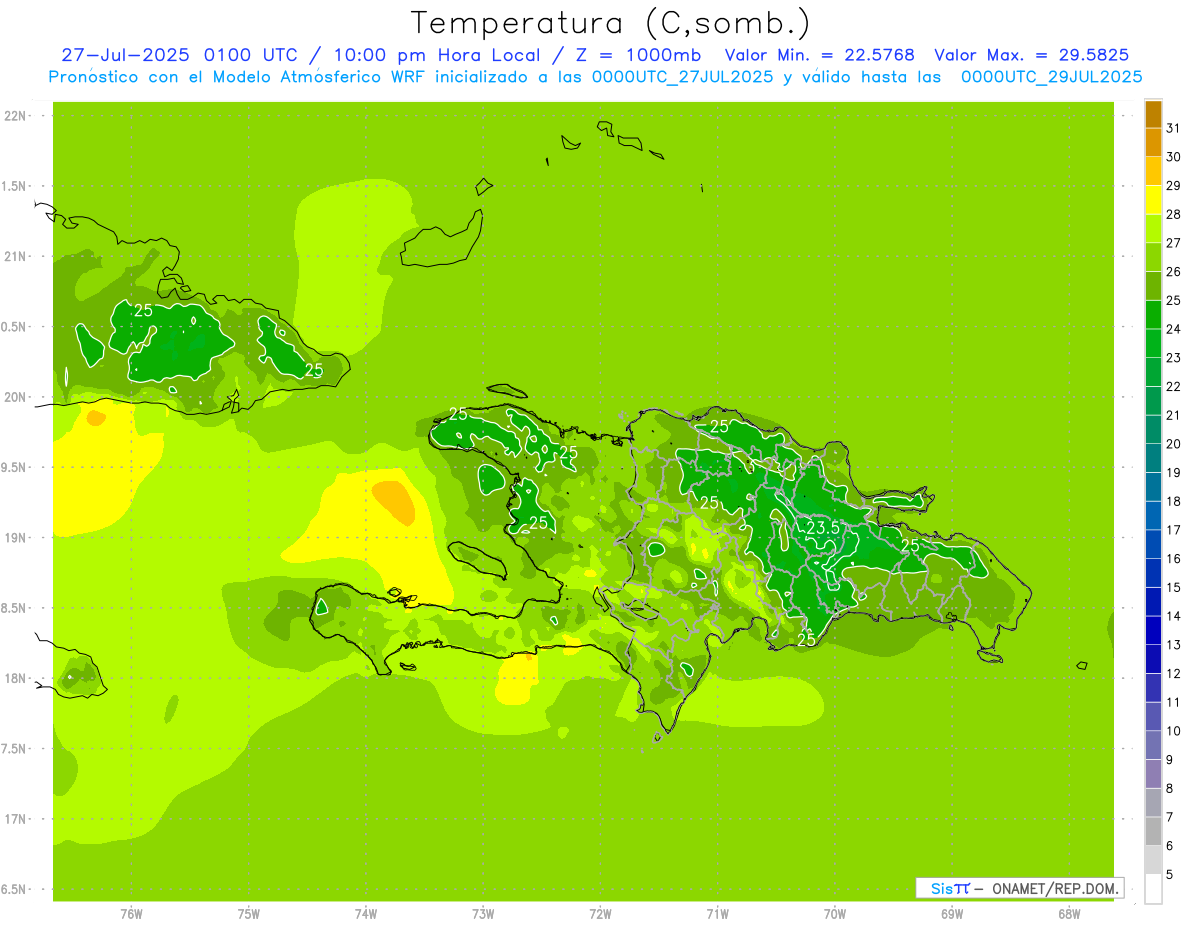The height and width of the screenshot is (927, 1200).
Task: Click the "17N" latitude axis label
Action: pos(14,820)
